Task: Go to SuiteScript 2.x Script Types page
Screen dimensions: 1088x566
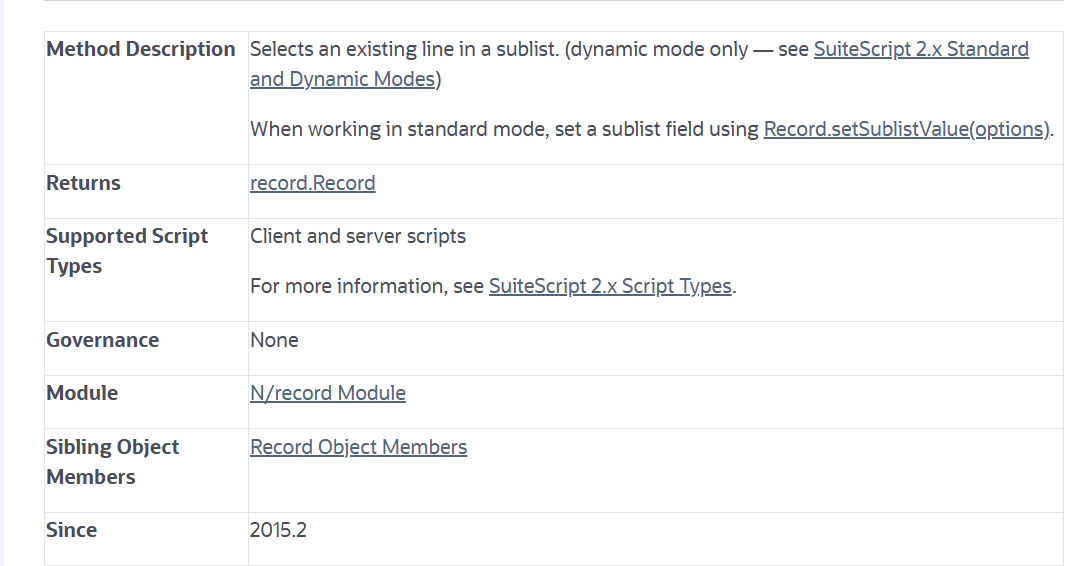Action: (x=610, y=286)
